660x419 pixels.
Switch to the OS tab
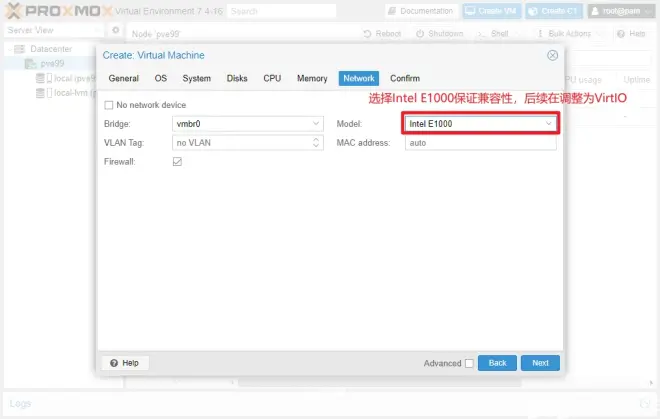click(161, 78)
